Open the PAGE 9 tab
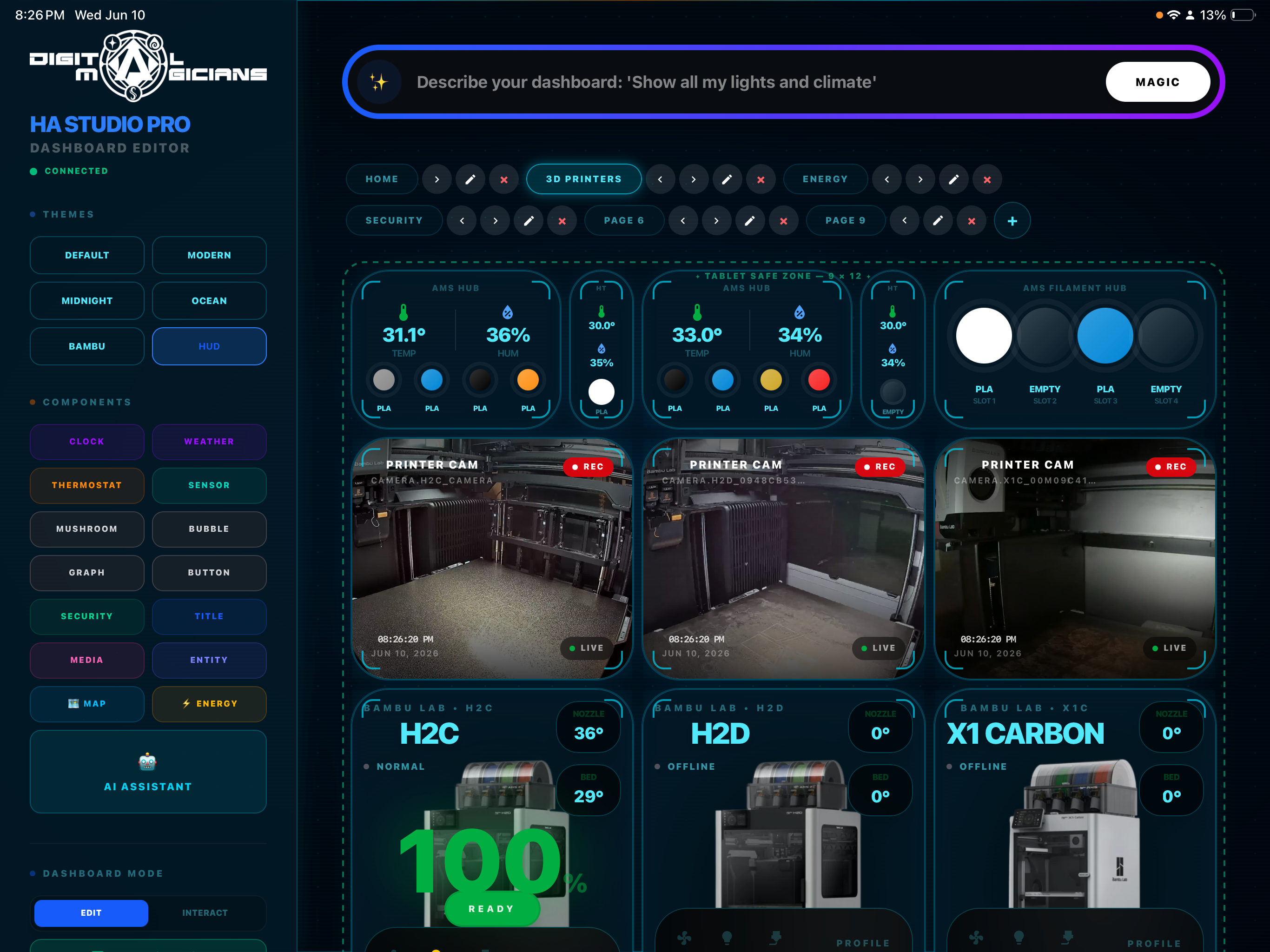Image resolution: width=1270 pixels, height=952 pixels. pos(846,221)
